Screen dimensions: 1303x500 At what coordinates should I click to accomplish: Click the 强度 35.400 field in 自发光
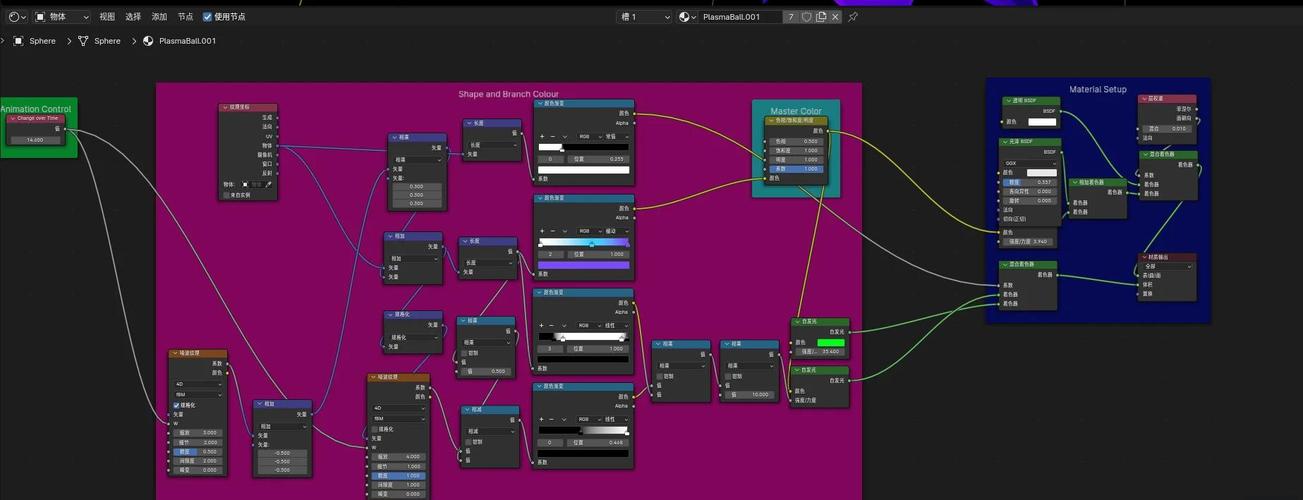(820, 352)
